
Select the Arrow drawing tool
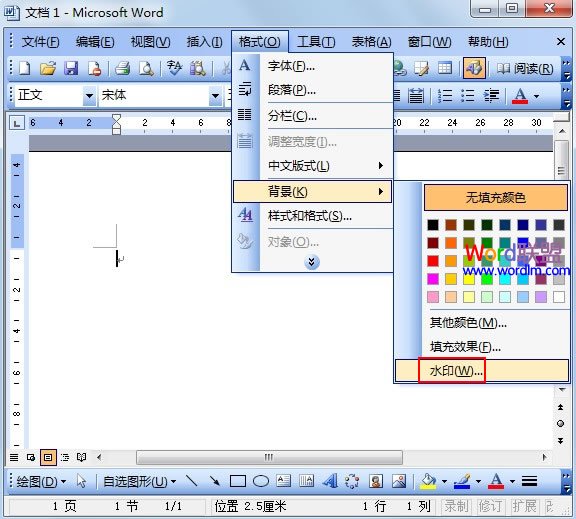215,481
